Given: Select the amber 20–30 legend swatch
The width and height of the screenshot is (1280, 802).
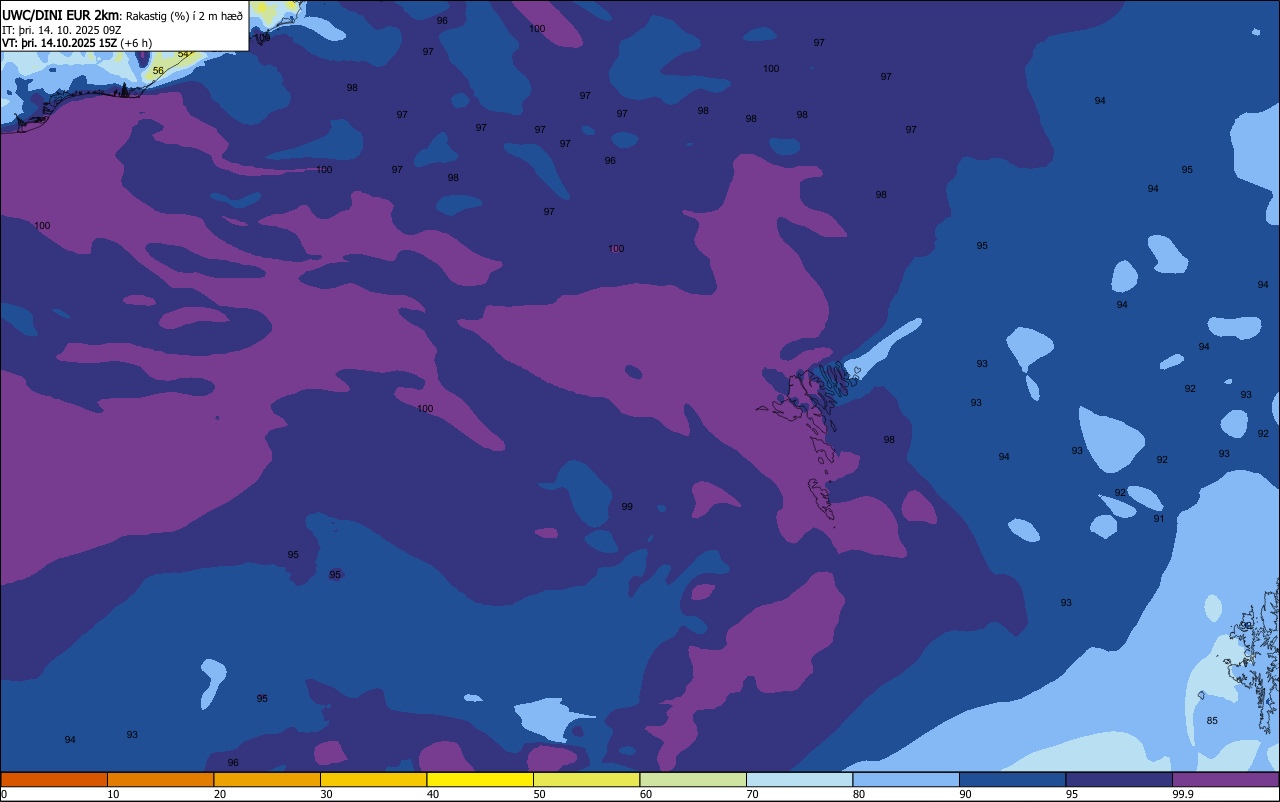Looking at the screenshot, I should click(x=267, y=779).
